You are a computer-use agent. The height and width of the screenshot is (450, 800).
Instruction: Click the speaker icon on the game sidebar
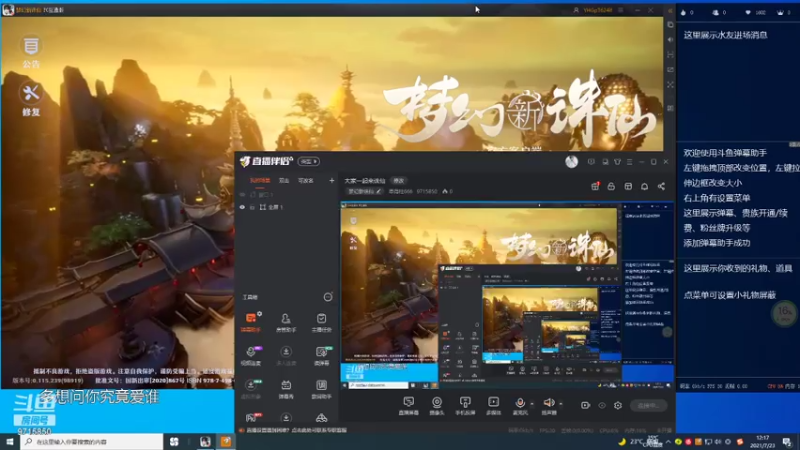pos(670,39)
